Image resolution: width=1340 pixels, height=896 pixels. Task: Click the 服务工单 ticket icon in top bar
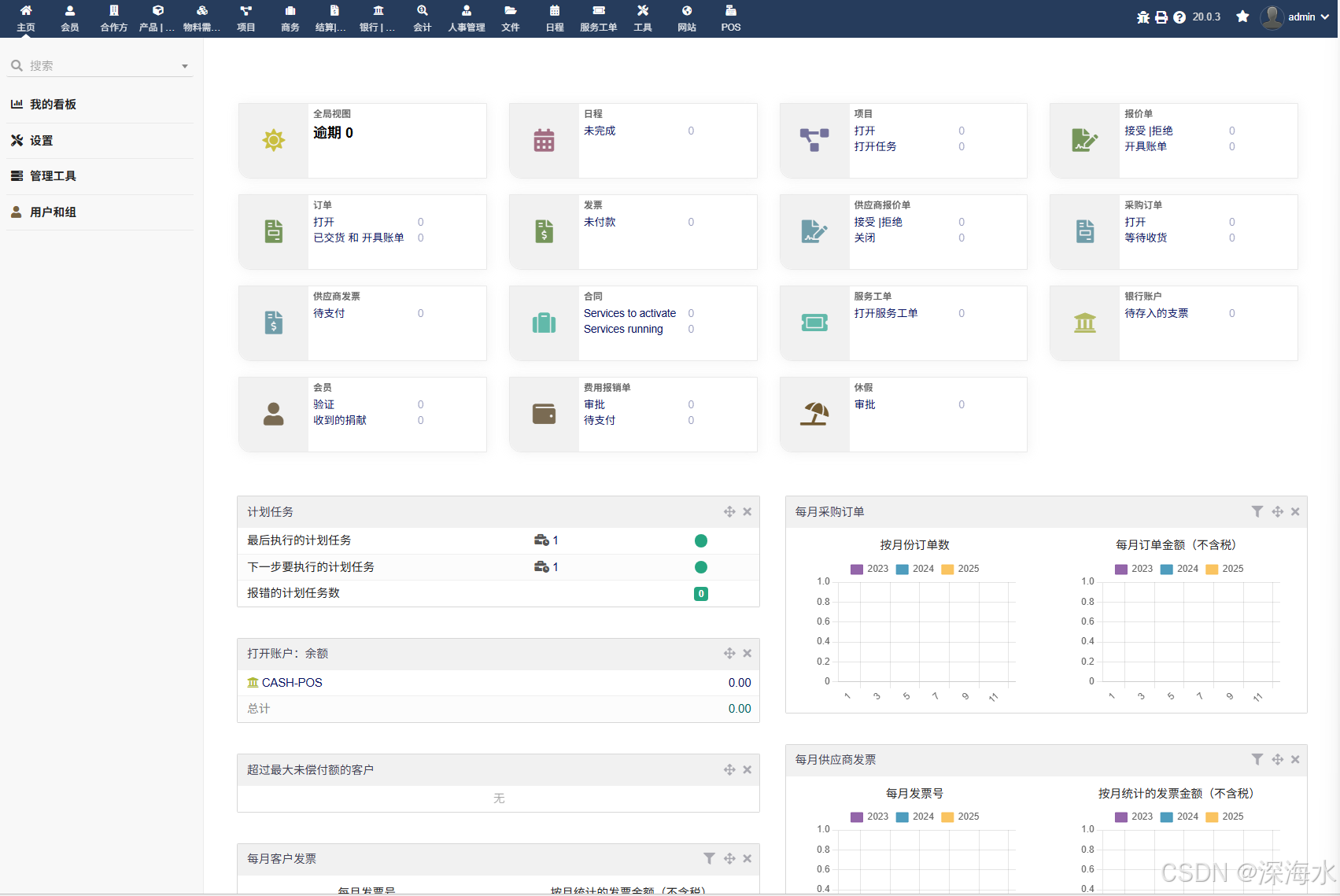[599, 11]
